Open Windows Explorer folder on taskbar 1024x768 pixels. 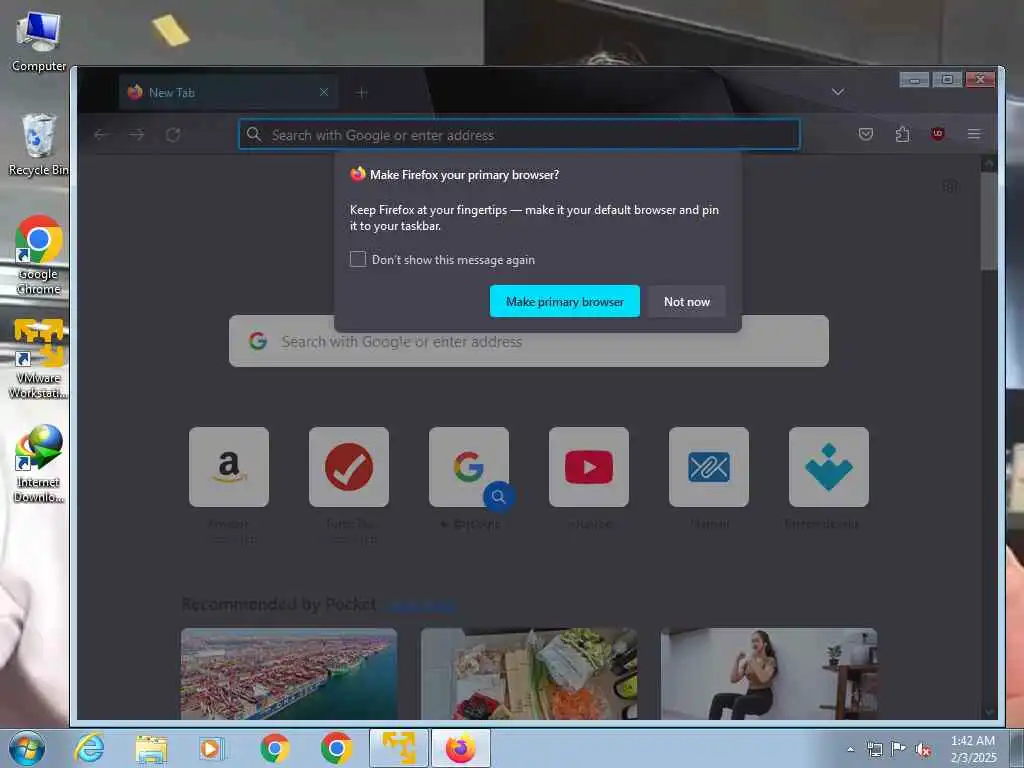(152, 748)
